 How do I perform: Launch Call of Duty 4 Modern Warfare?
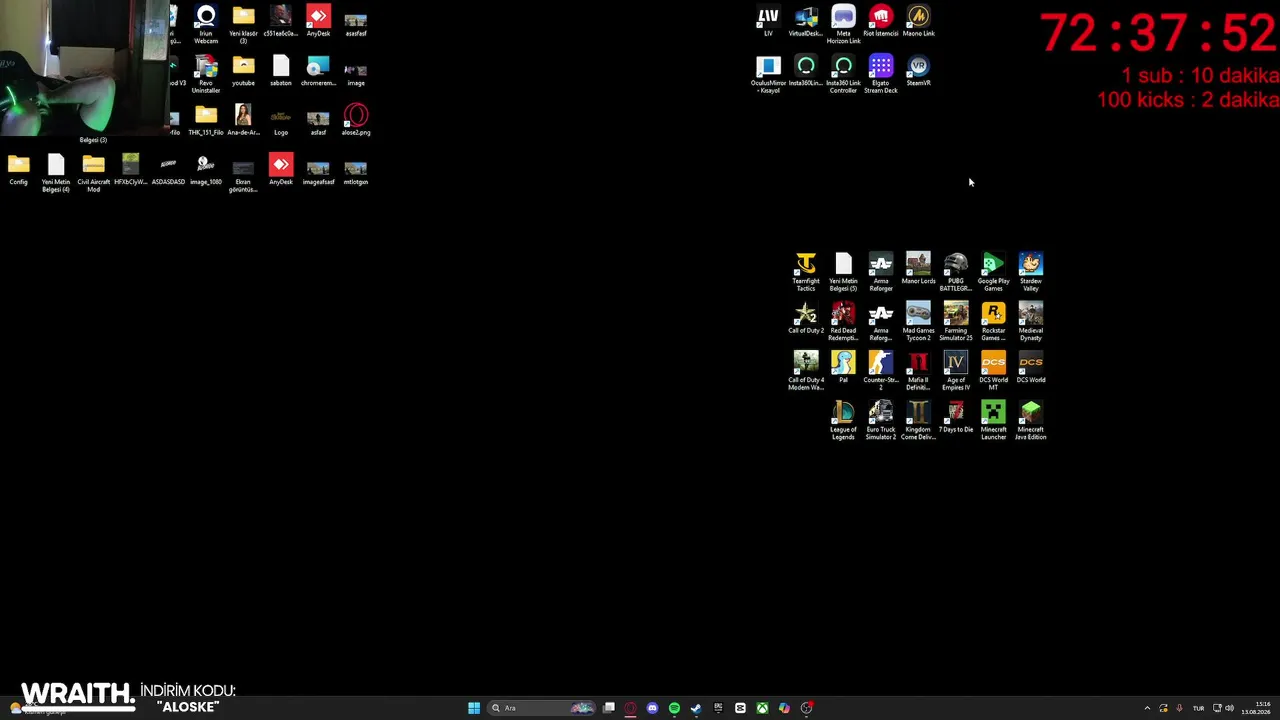(806, 371)
